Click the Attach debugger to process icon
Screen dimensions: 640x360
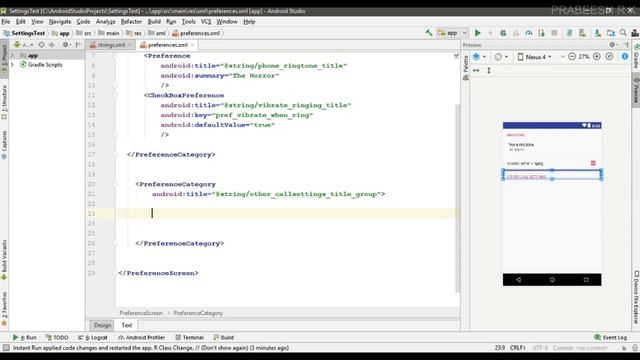coord(542,33)
